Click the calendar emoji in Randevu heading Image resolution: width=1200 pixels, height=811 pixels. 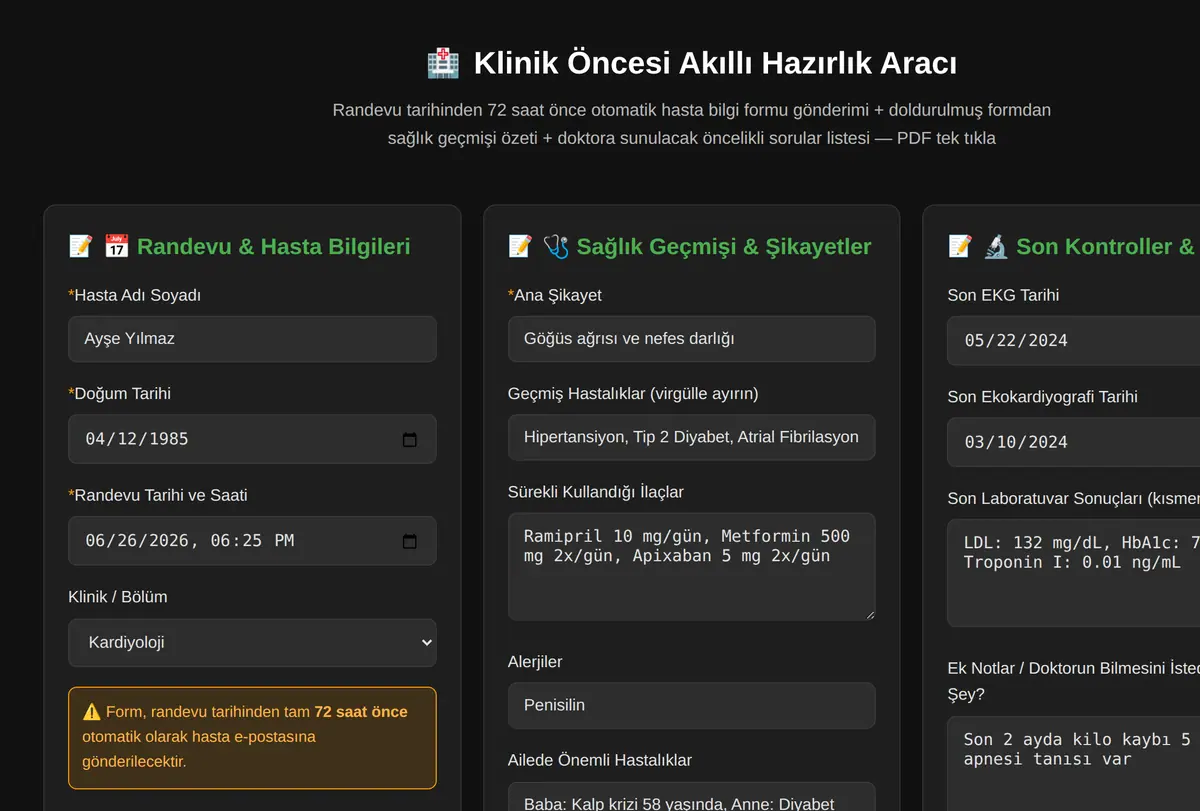tap(116, 246)
